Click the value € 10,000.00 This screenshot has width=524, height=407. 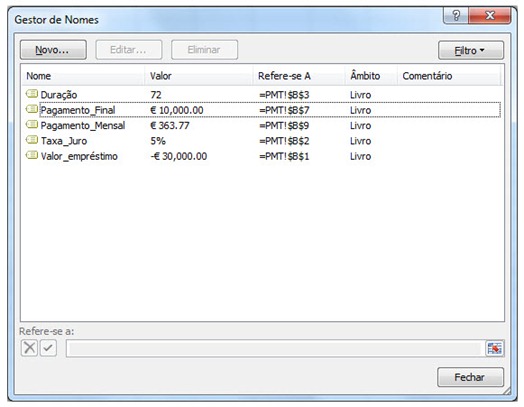[x=177, y=110]
